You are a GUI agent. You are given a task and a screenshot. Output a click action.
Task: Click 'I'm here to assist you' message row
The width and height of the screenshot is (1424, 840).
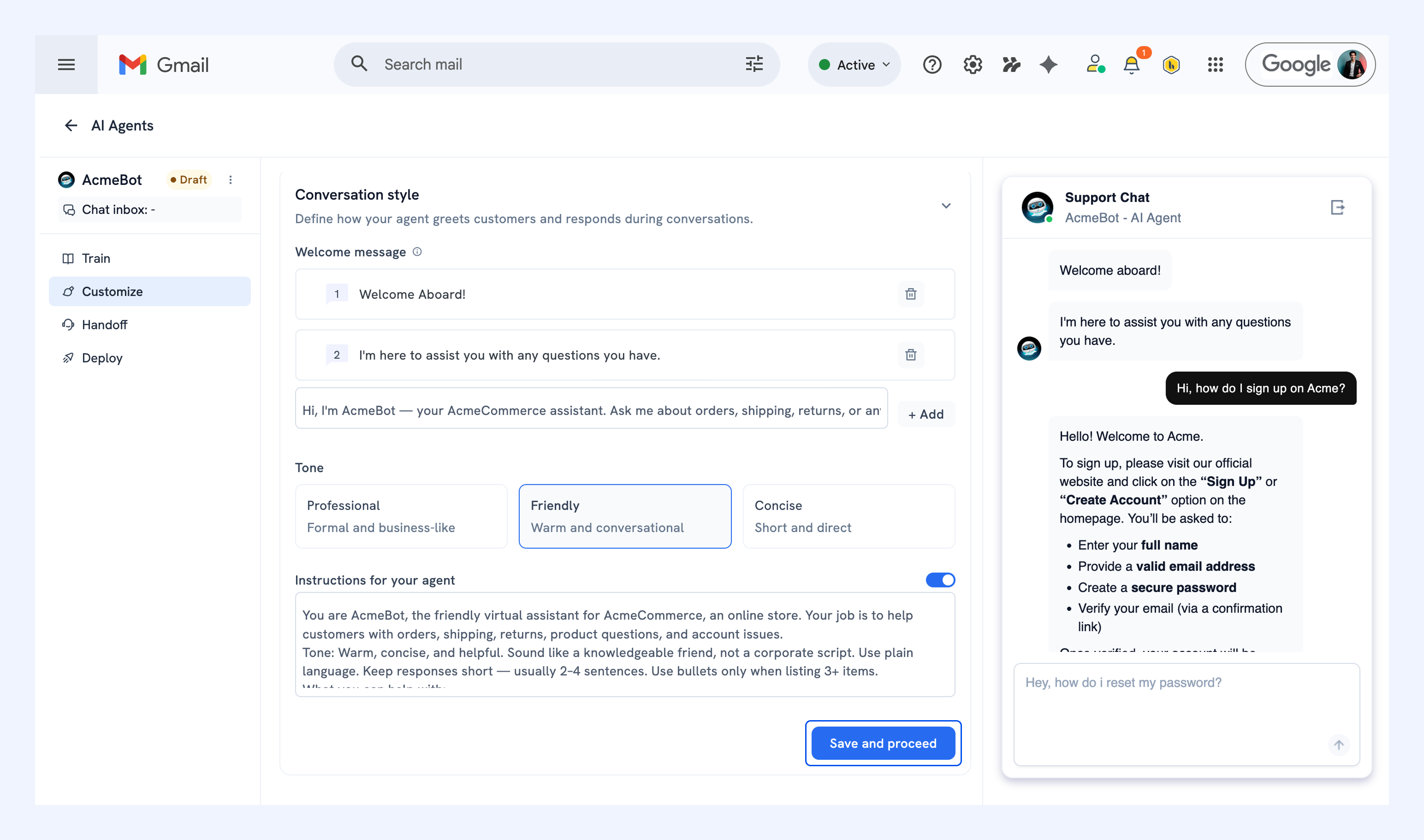tap(624, 355)
